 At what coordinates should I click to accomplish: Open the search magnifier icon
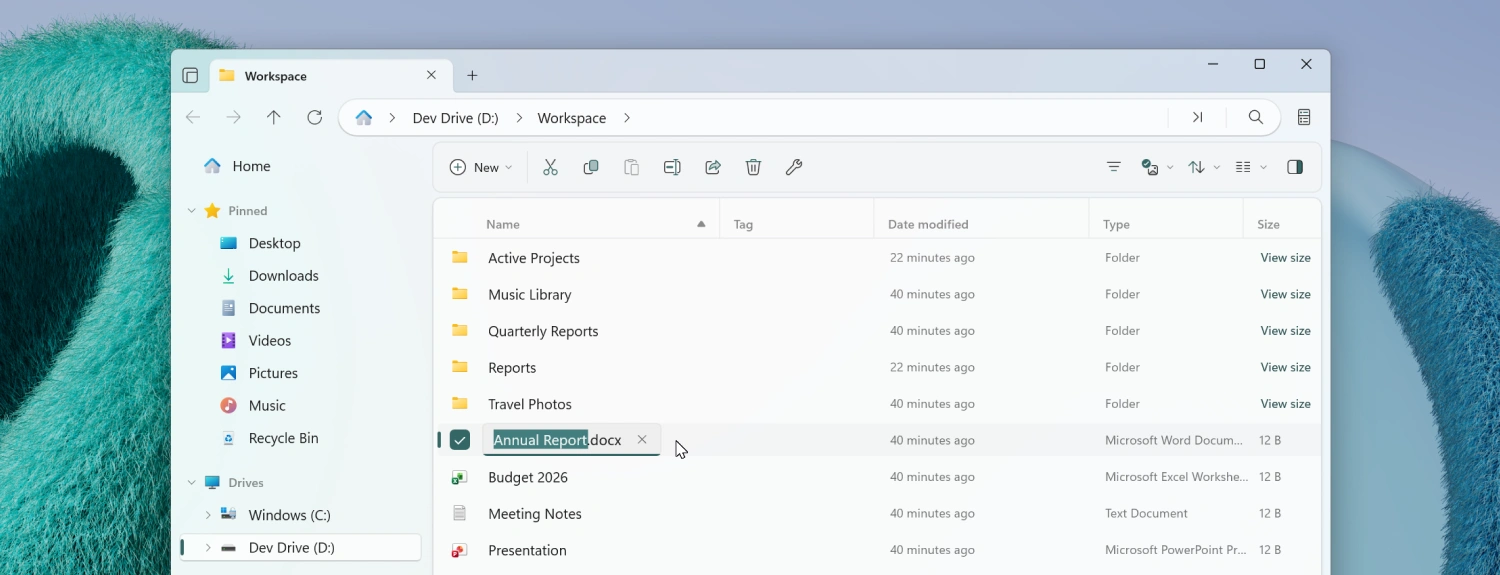(x=1256, y=118)
